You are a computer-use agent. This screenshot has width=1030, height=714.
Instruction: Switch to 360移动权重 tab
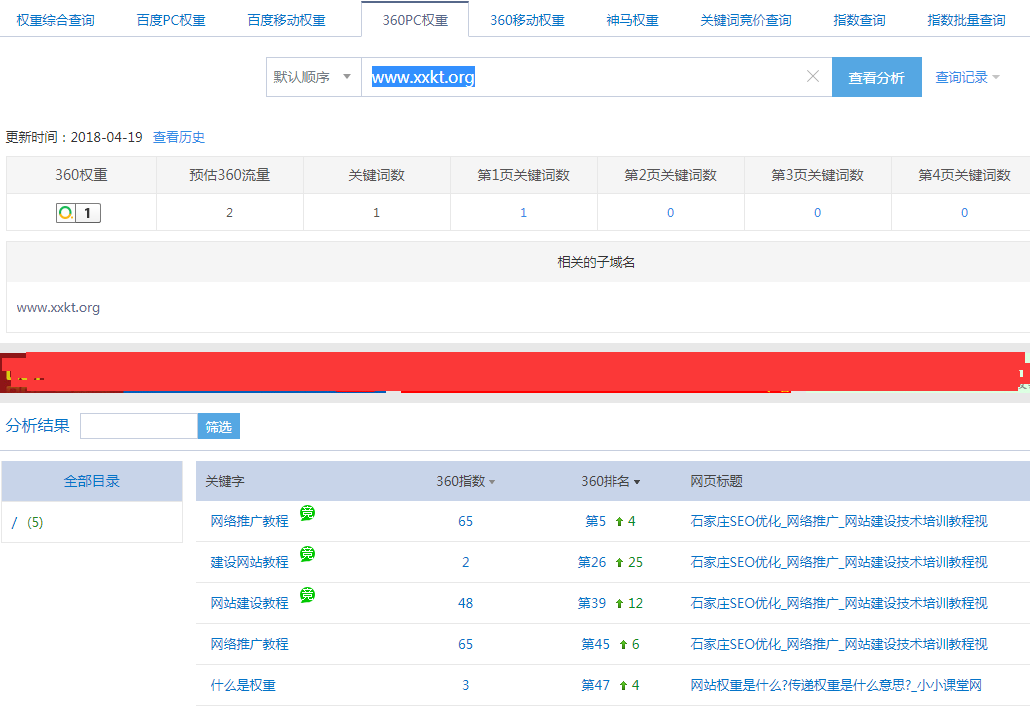(x=527, y=20)
